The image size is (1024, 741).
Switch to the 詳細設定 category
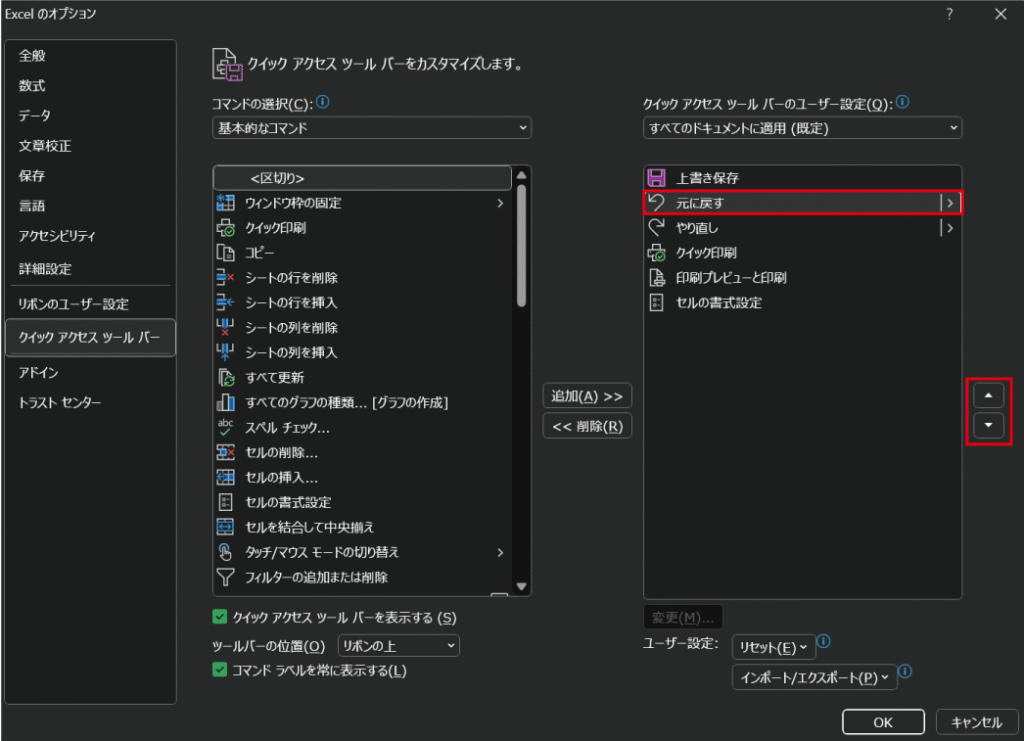[x=45, y=269]
